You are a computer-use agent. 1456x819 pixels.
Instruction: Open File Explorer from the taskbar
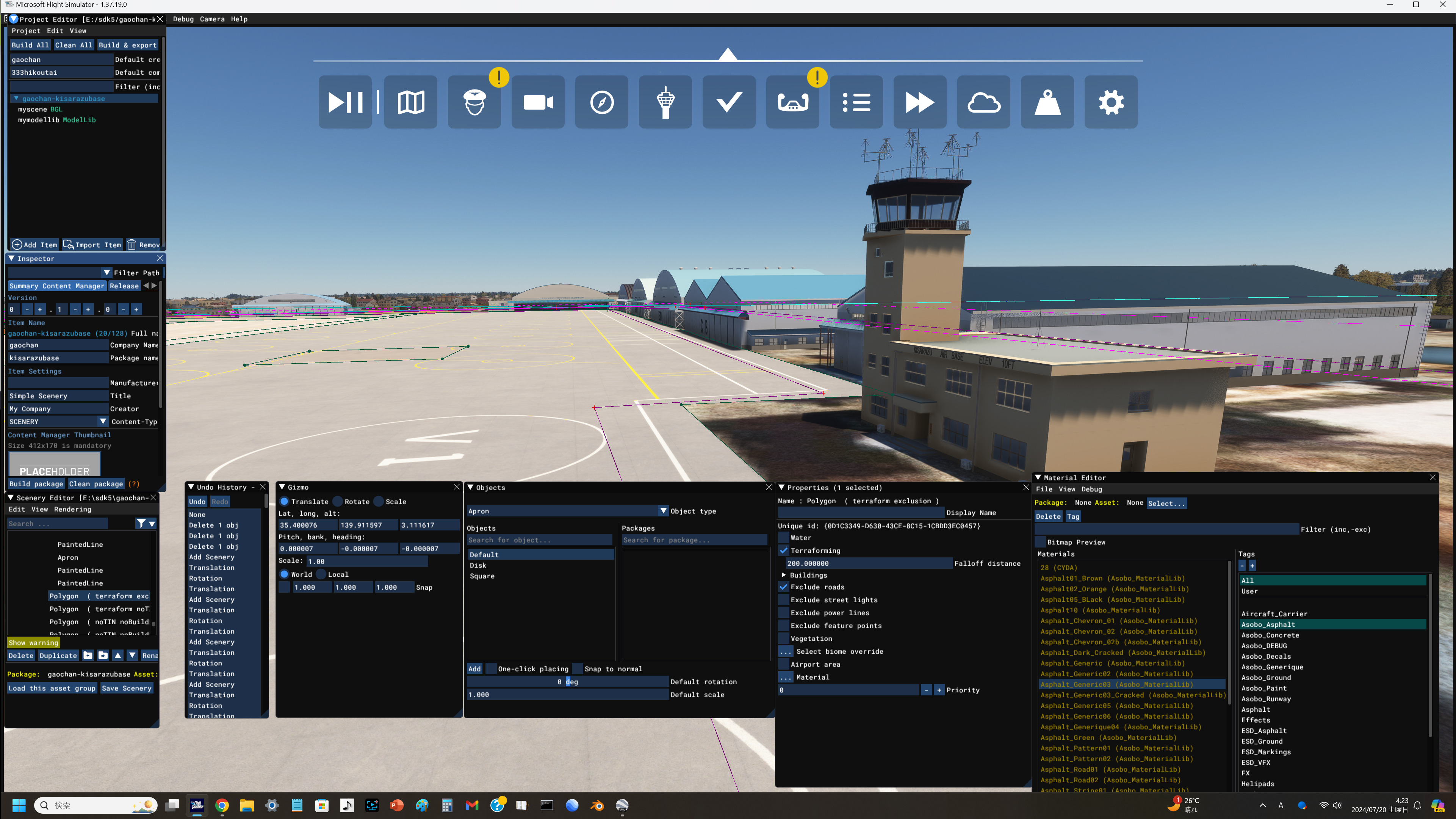pos(247,805)
